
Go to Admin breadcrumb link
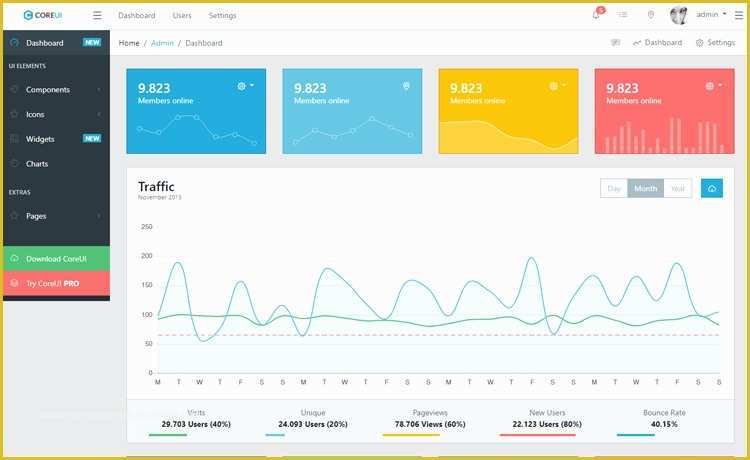coord(162,43)
